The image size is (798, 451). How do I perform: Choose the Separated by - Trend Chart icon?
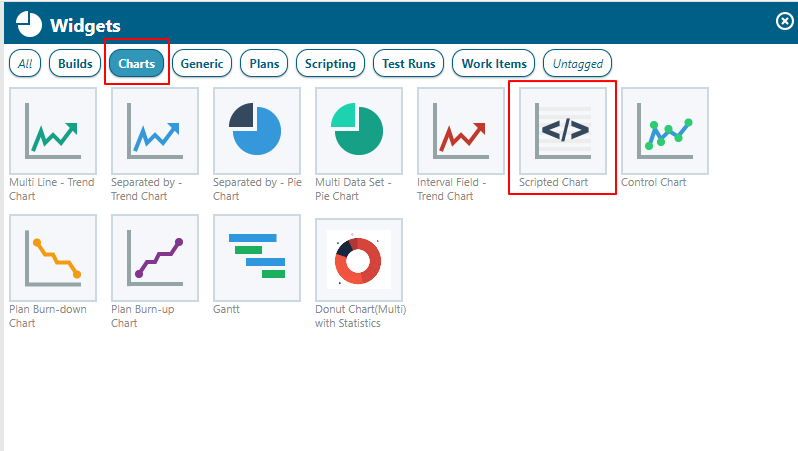[155, 130]
